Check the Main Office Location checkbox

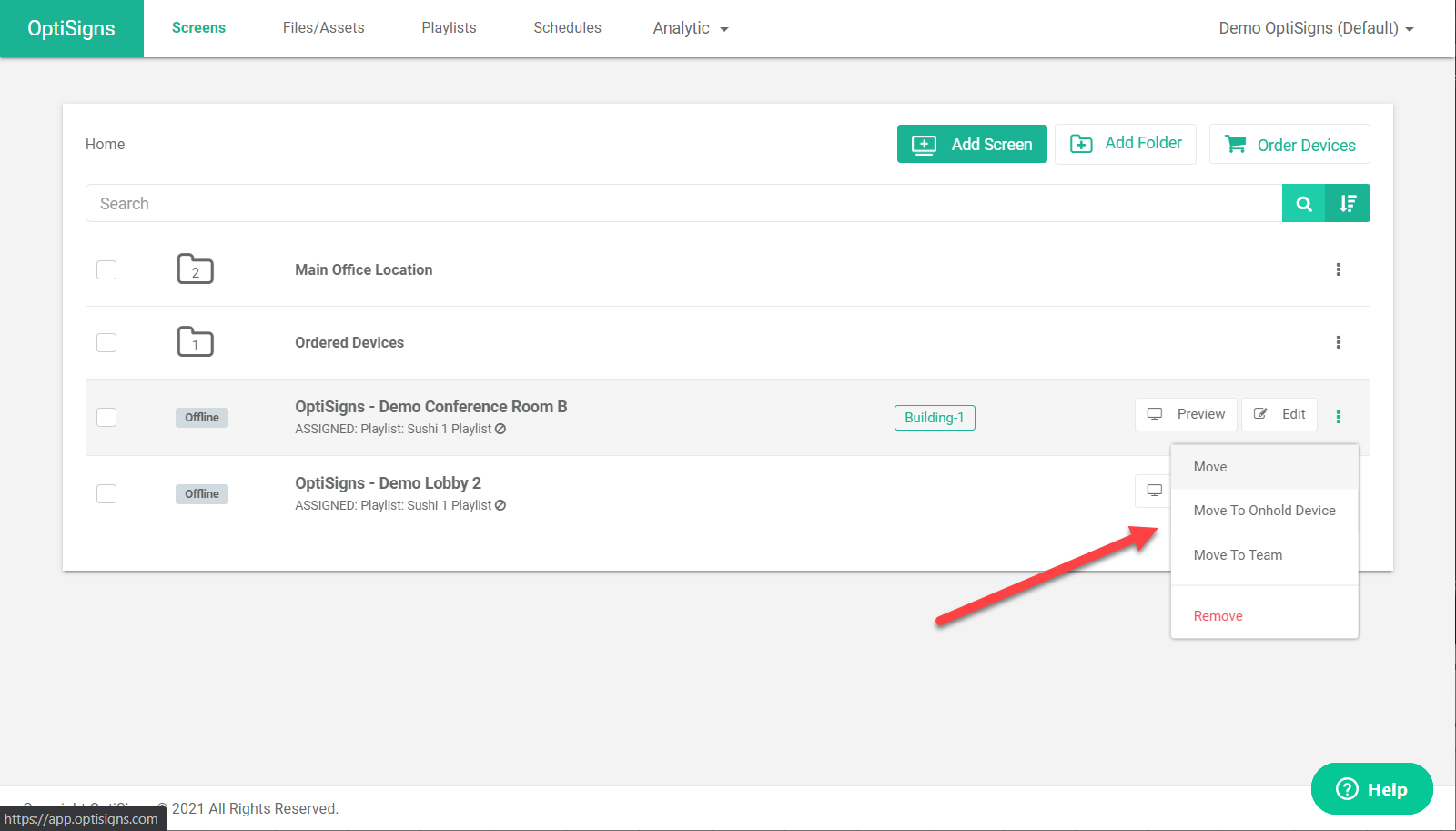tap(106, 269)
